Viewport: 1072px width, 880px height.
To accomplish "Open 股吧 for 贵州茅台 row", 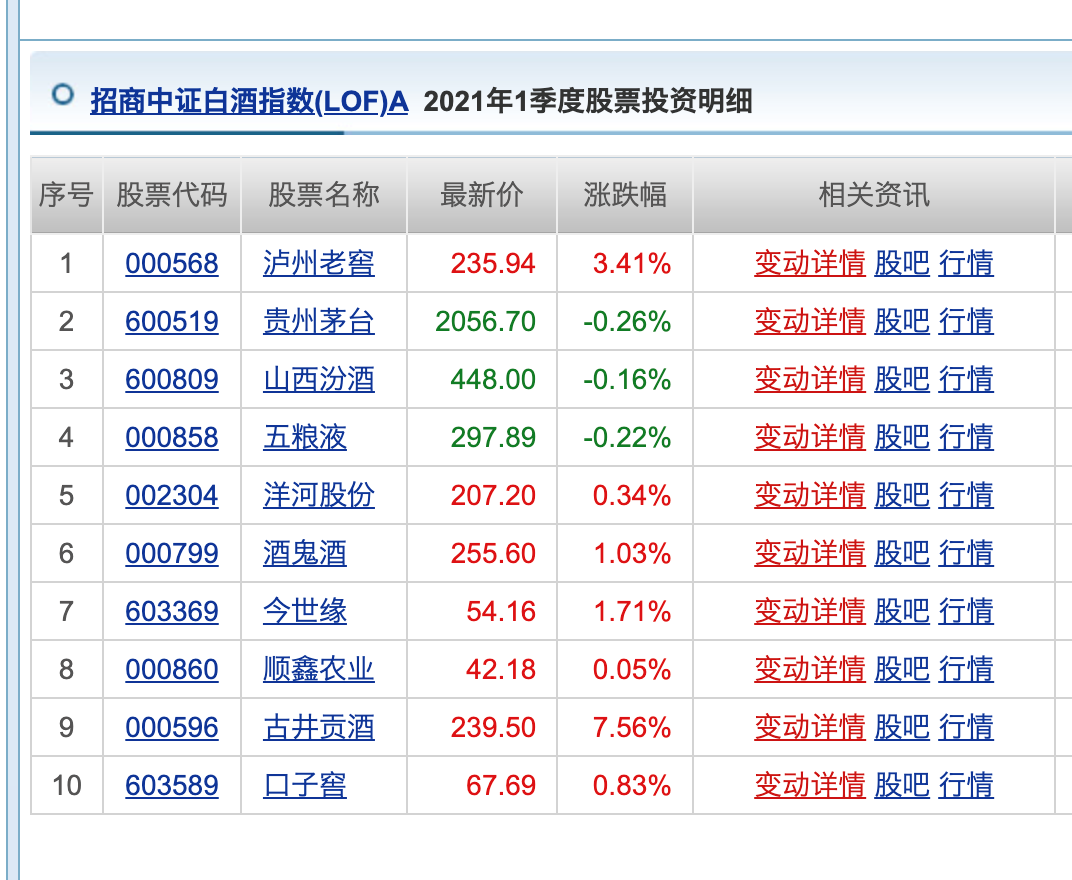I will 902,321.
